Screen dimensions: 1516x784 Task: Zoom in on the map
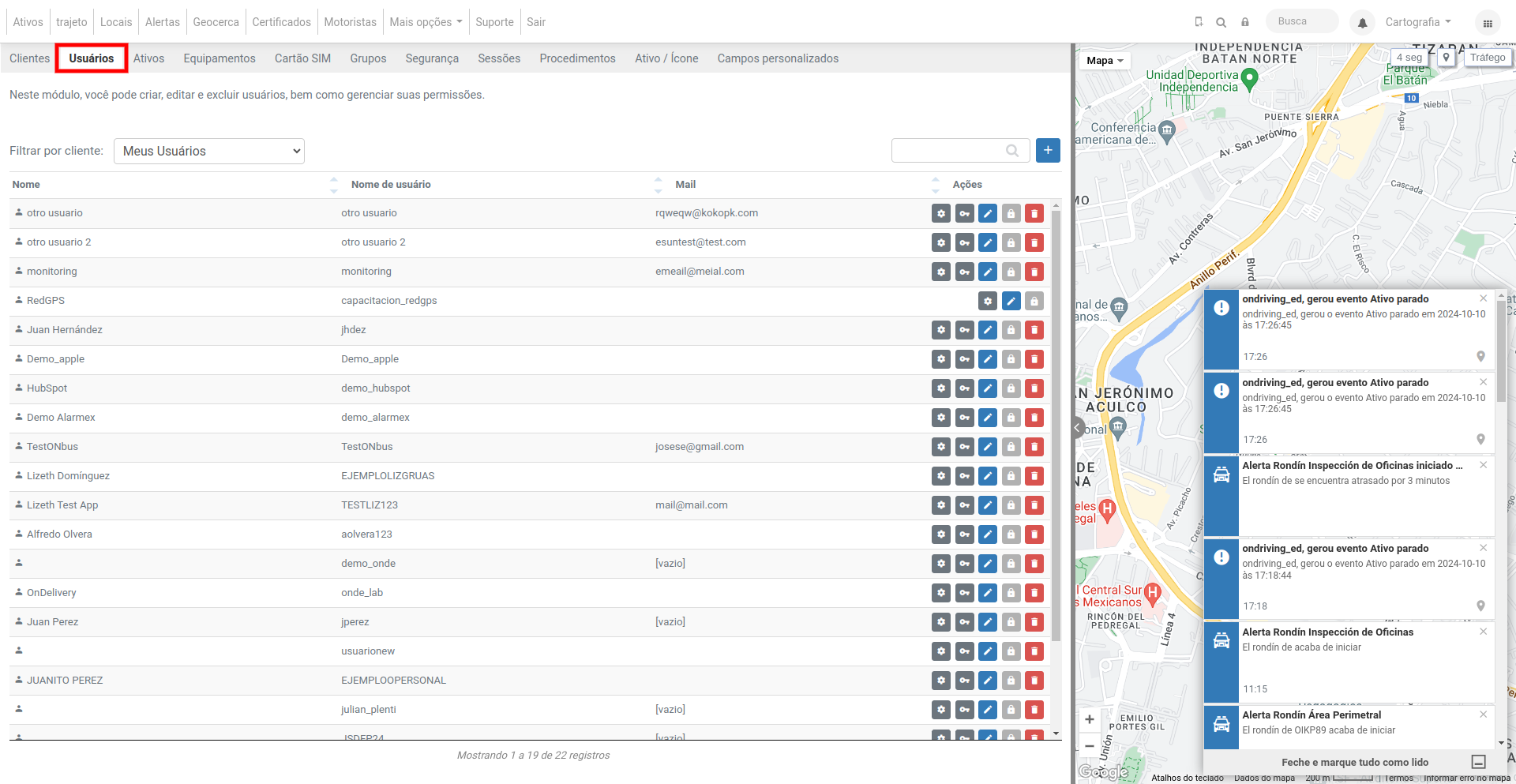[x=1090, y=719]
